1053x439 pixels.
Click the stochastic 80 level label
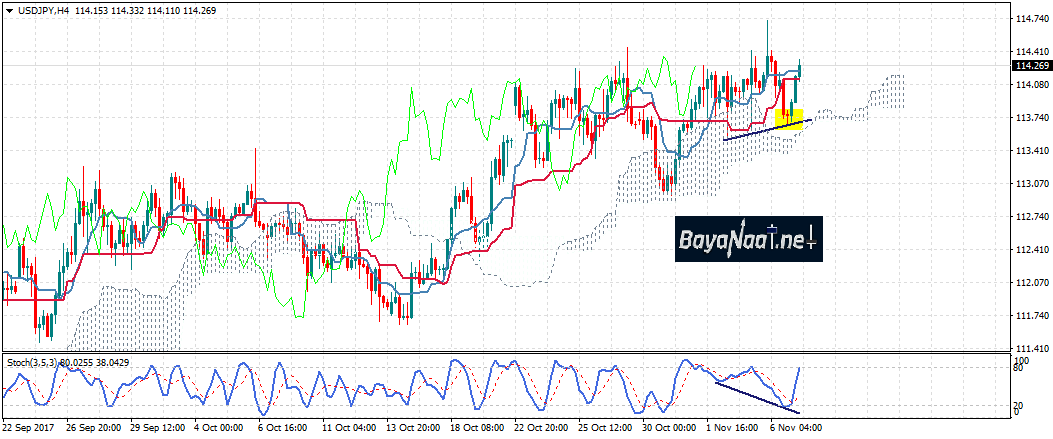(1022, 368)
